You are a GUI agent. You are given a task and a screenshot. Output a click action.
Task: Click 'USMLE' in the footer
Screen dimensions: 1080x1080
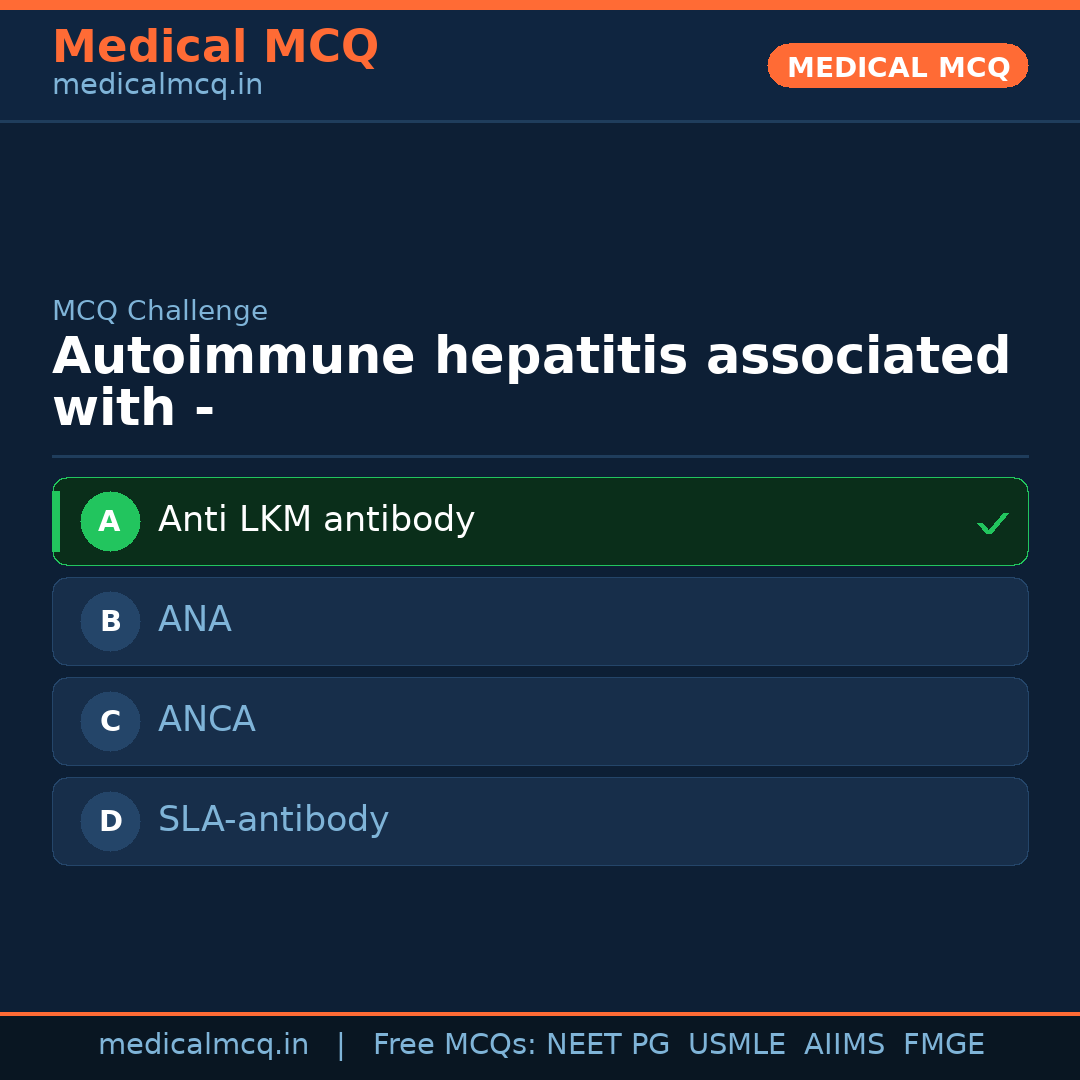pos(736,1045)
